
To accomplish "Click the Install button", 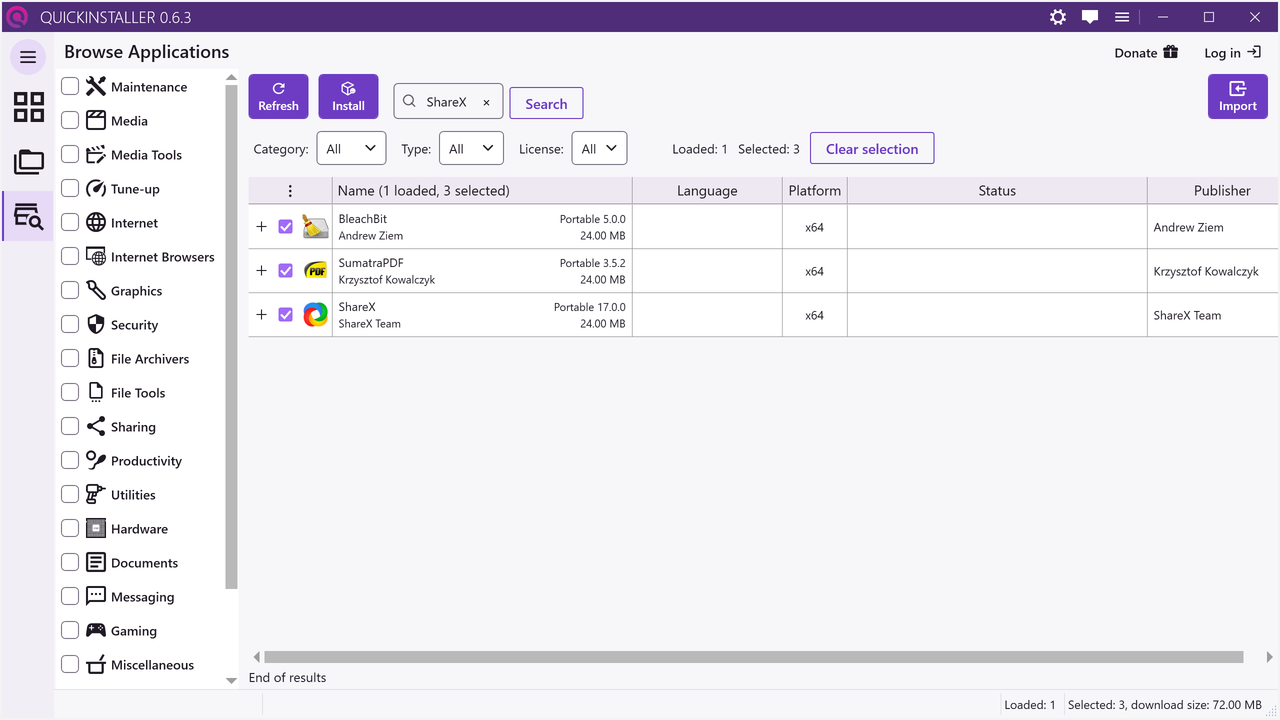I will (x=348, y=97).
